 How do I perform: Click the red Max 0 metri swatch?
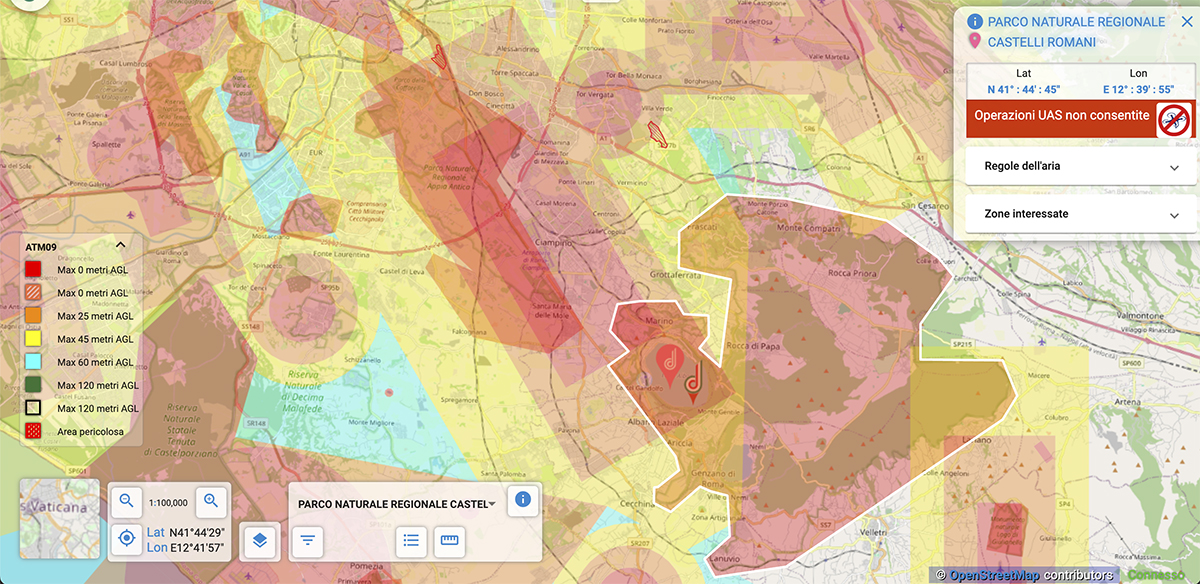tap(34, 268)
